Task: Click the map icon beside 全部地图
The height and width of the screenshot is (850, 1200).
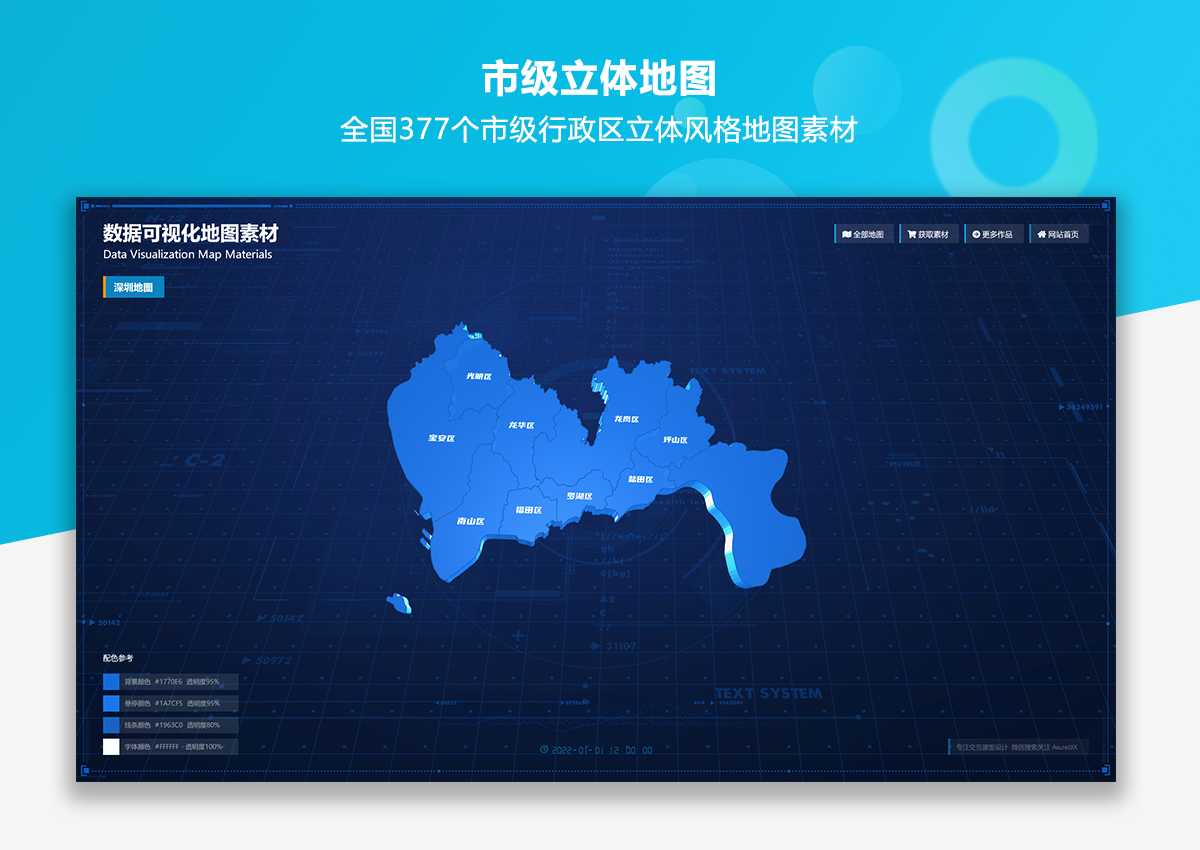Action: click(x=846, y=235)
